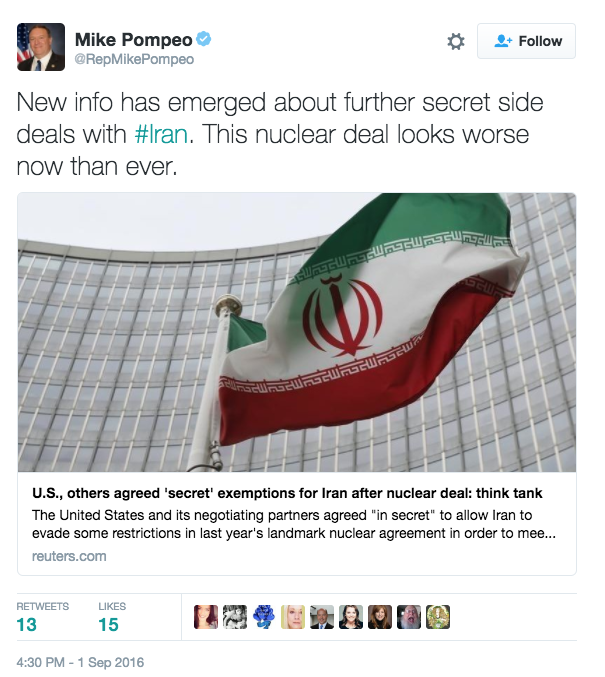This screenshot has width=605, height=677.
Task: View the 13 retweets list
Action: (42, 617)
